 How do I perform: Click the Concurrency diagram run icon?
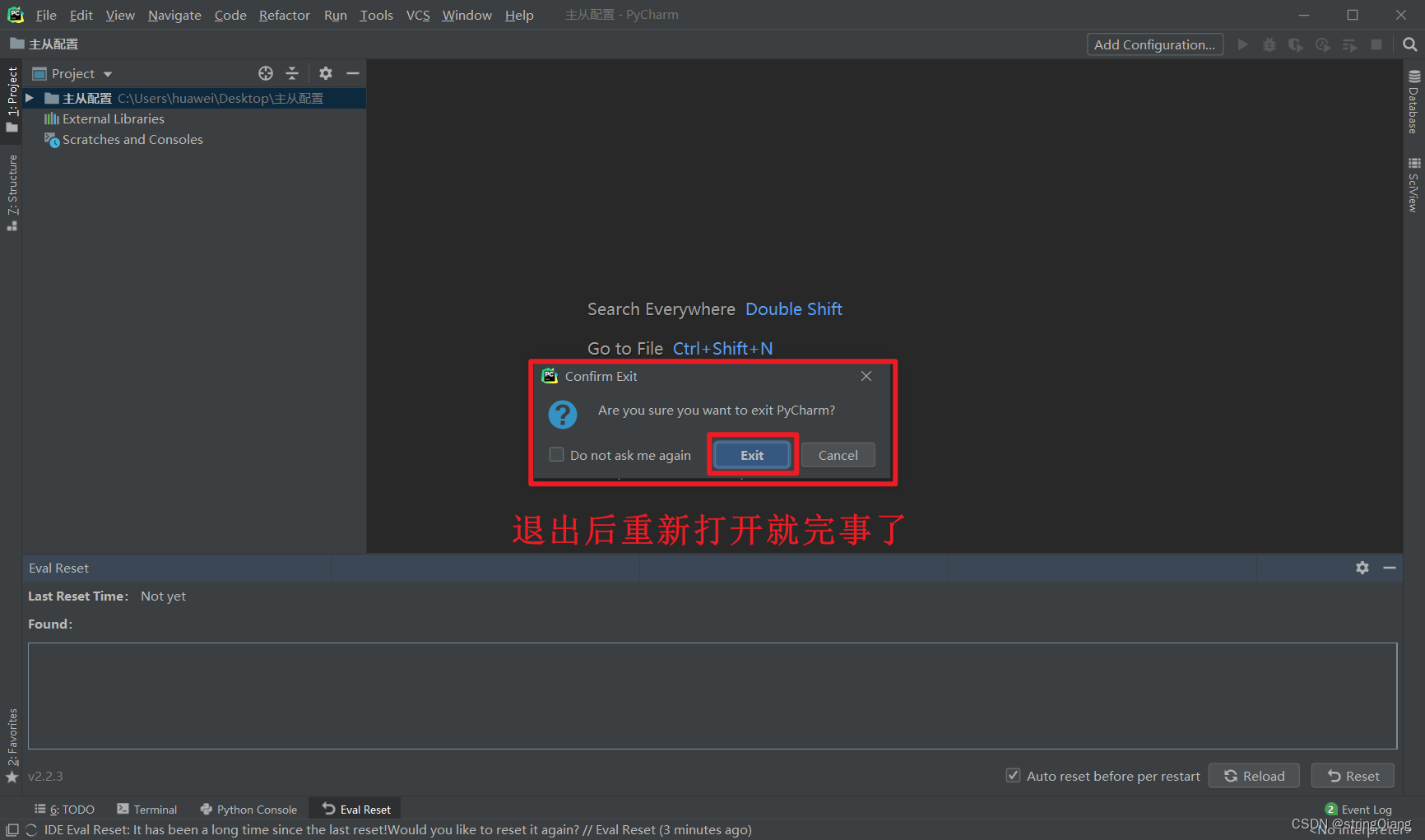(x=1349, y=44)
